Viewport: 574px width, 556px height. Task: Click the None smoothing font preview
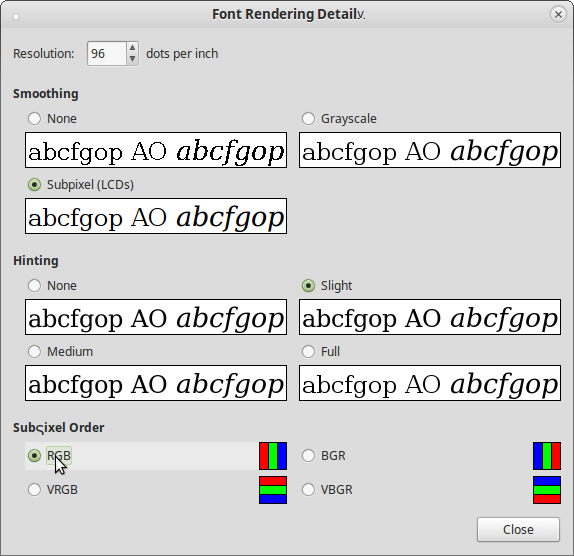(156, 150)
